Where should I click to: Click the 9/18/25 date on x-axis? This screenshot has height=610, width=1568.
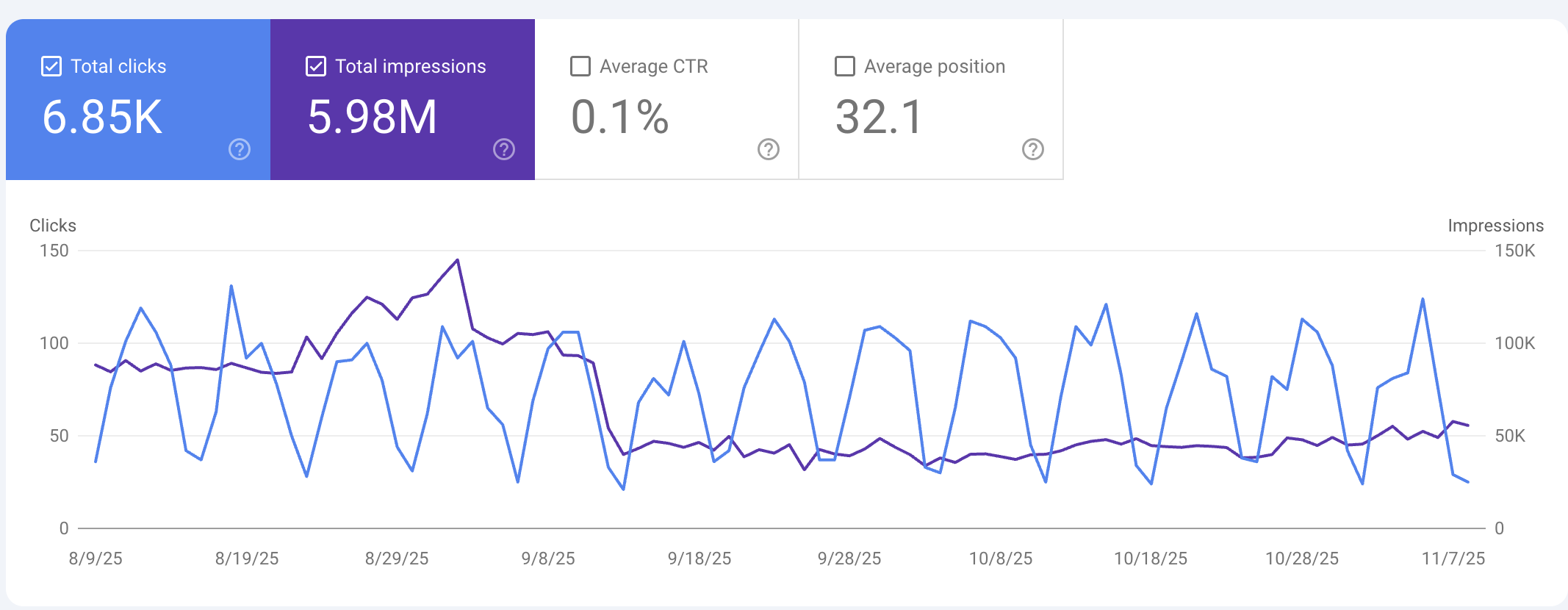700,559
